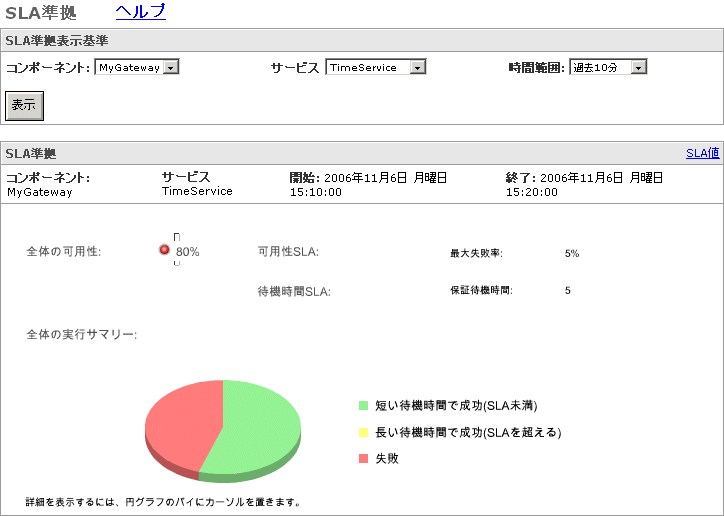Click the green legend swatch for short wait
Image resolution: width=724 pixels, height=516 pixels.
pos(363,406)
